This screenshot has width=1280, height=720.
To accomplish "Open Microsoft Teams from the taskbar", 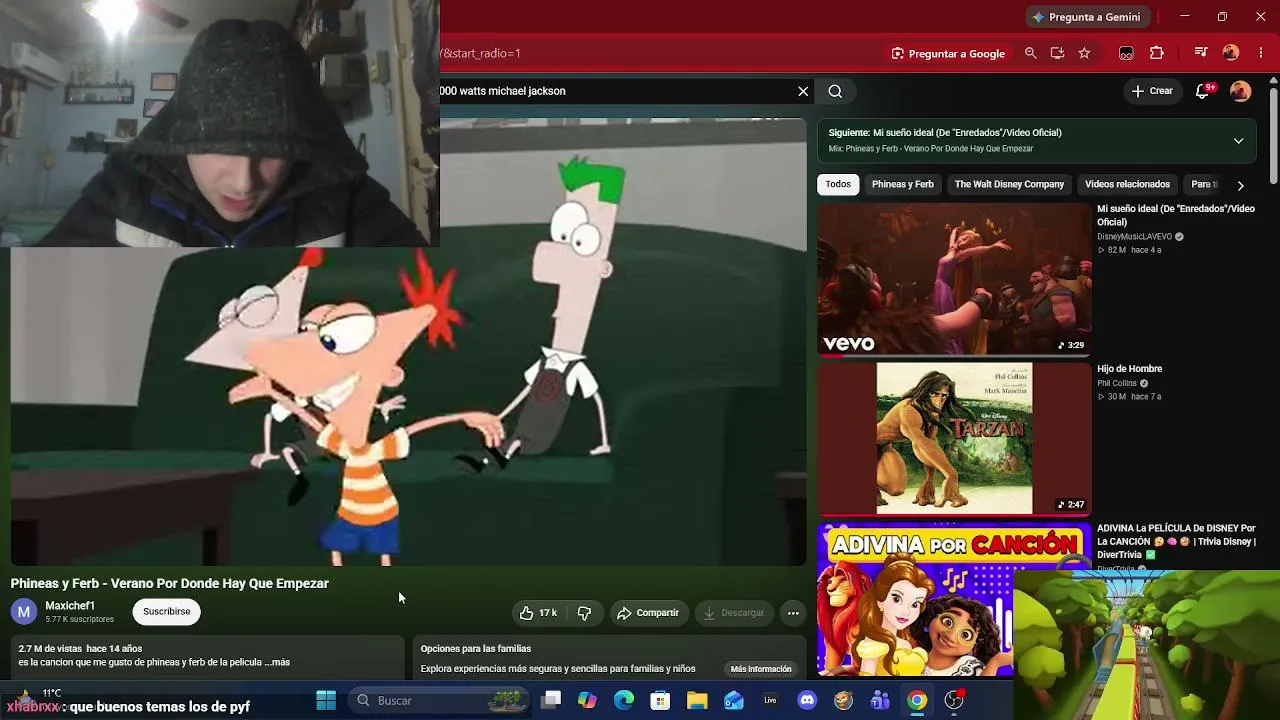I will [x=880, y=700].
